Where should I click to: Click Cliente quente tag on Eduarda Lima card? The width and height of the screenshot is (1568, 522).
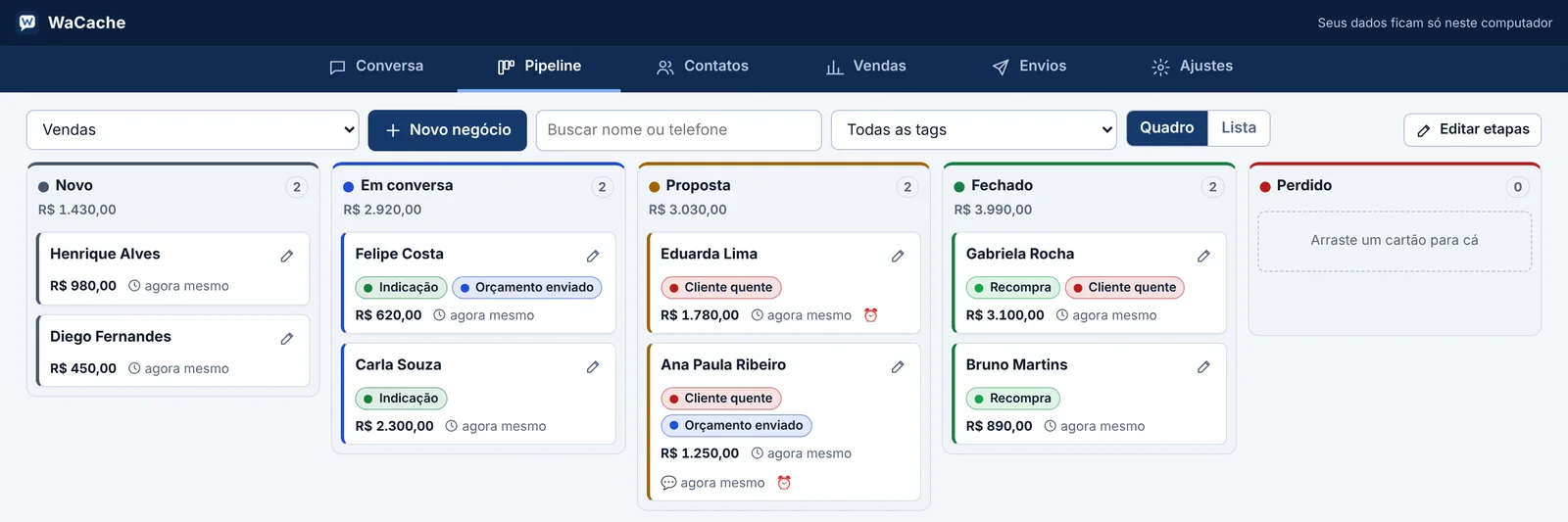click(x=721, y=288)
